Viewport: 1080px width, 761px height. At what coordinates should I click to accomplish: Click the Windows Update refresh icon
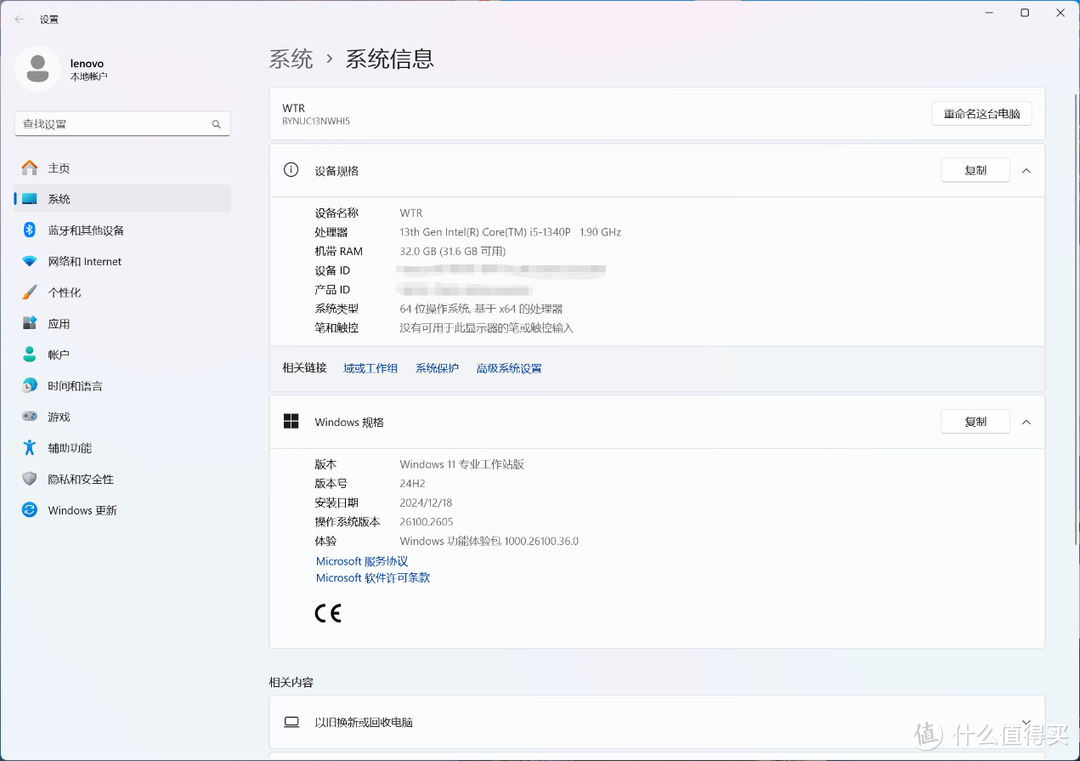click(x=30, y=510)
